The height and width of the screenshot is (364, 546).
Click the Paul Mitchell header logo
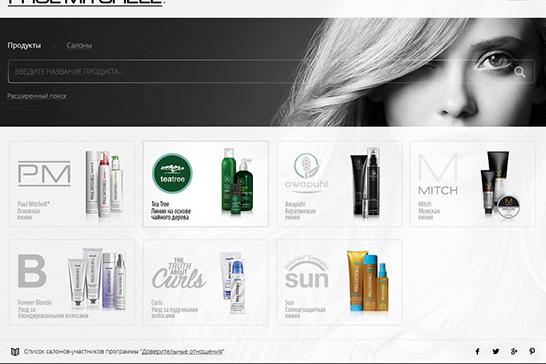85,3
